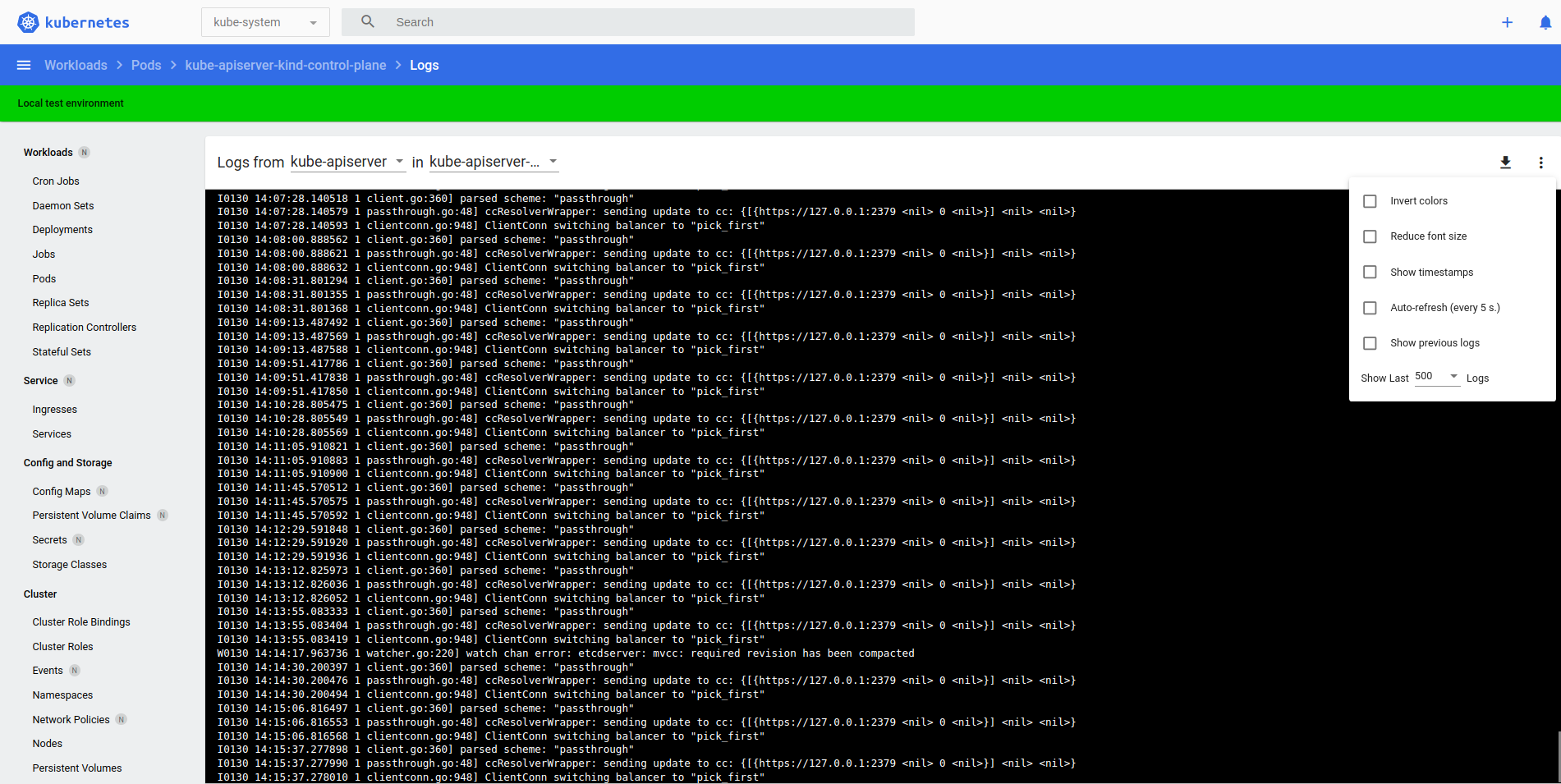Turn on Auto-refresh every 5 seconds
Screen dimensions: 1561x784
tap(1370, 308)
